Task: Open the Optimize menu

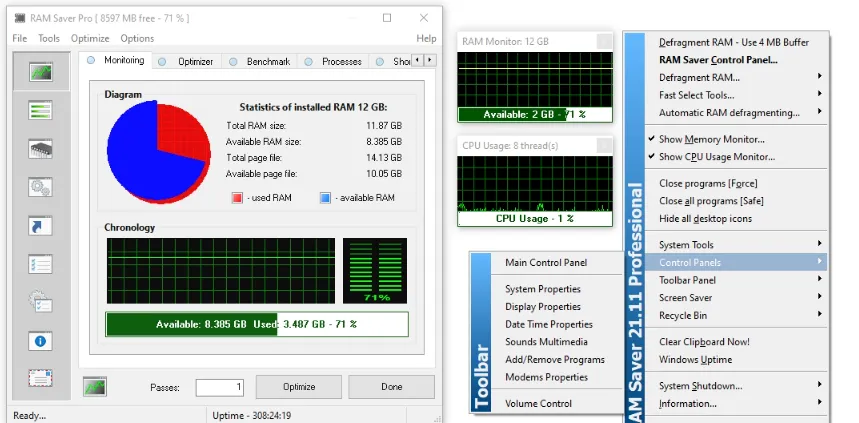Action: click(x=90, y=38)
